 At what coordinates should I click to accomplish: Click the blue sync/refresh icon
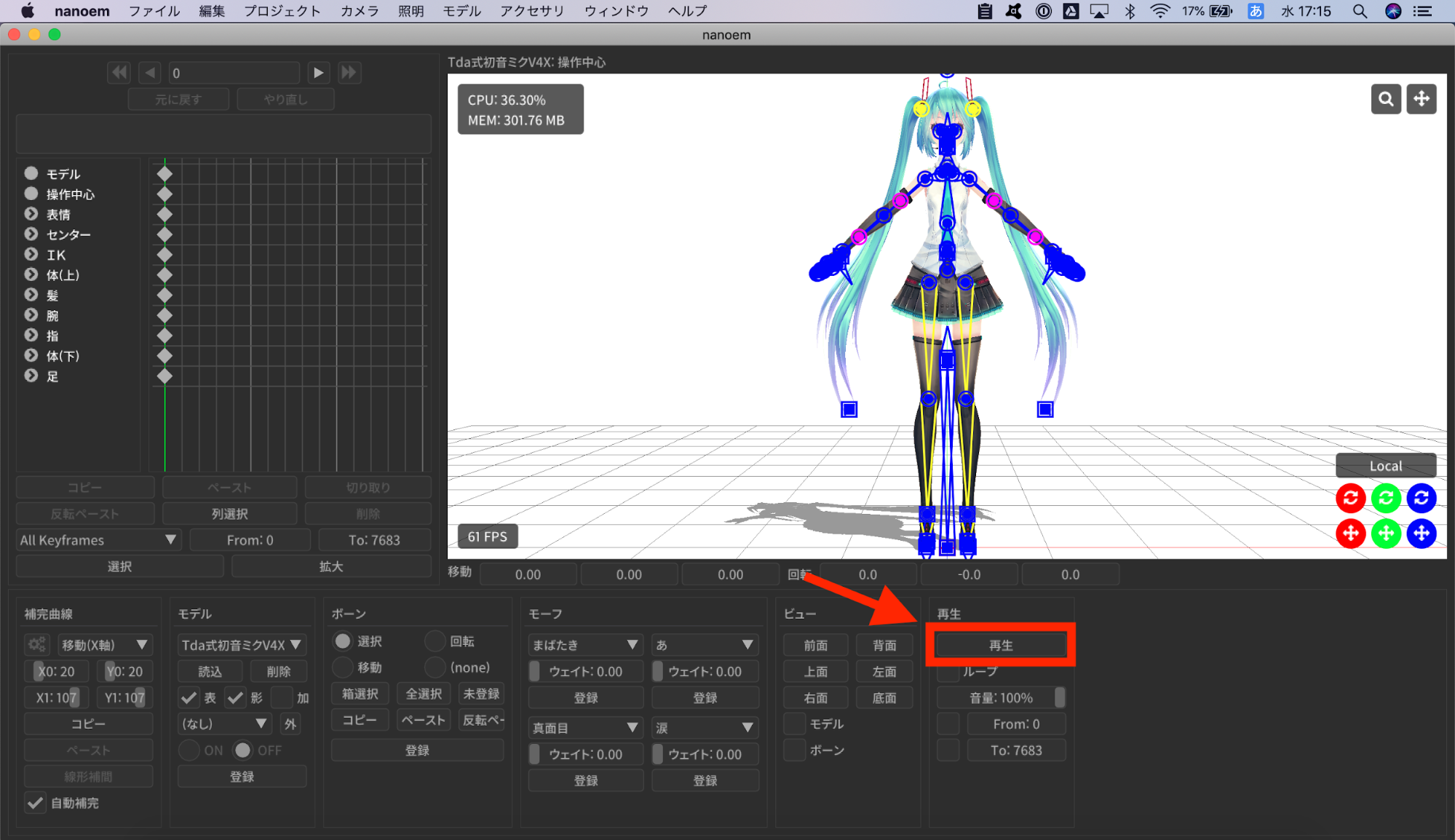(x=1422, y=497)
